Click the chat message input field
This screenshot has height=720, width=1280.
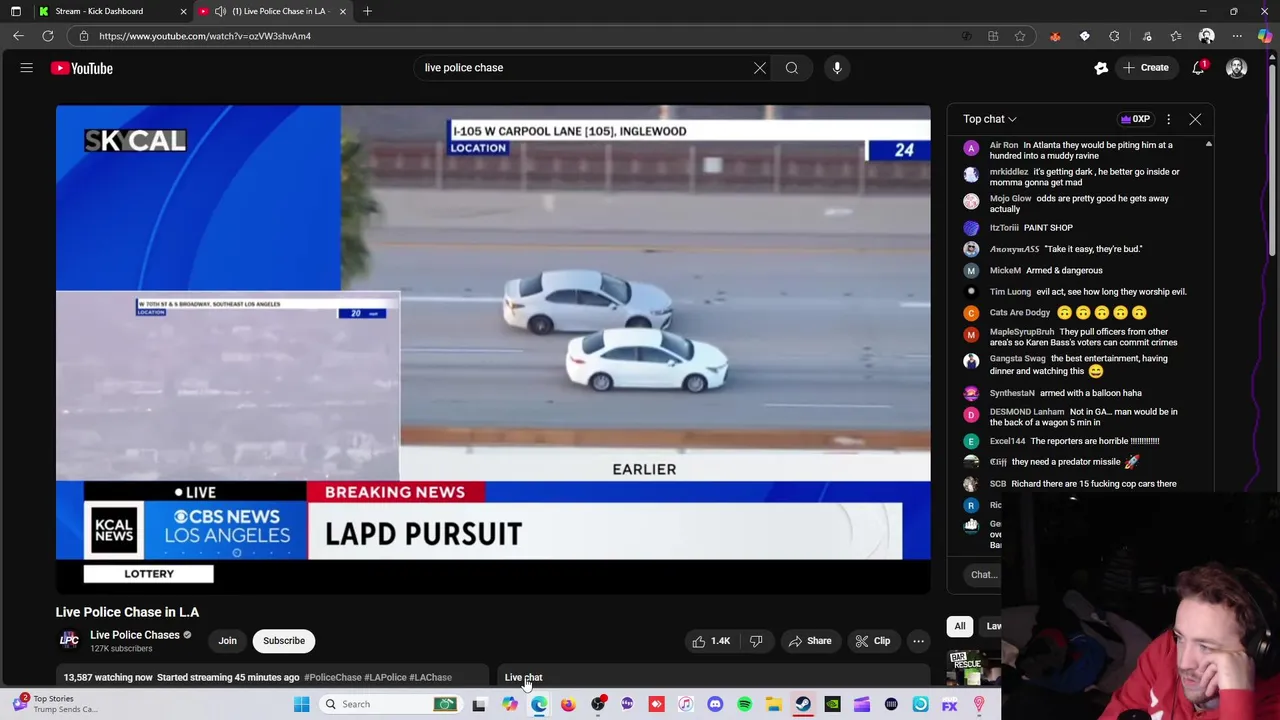[984, 575]
